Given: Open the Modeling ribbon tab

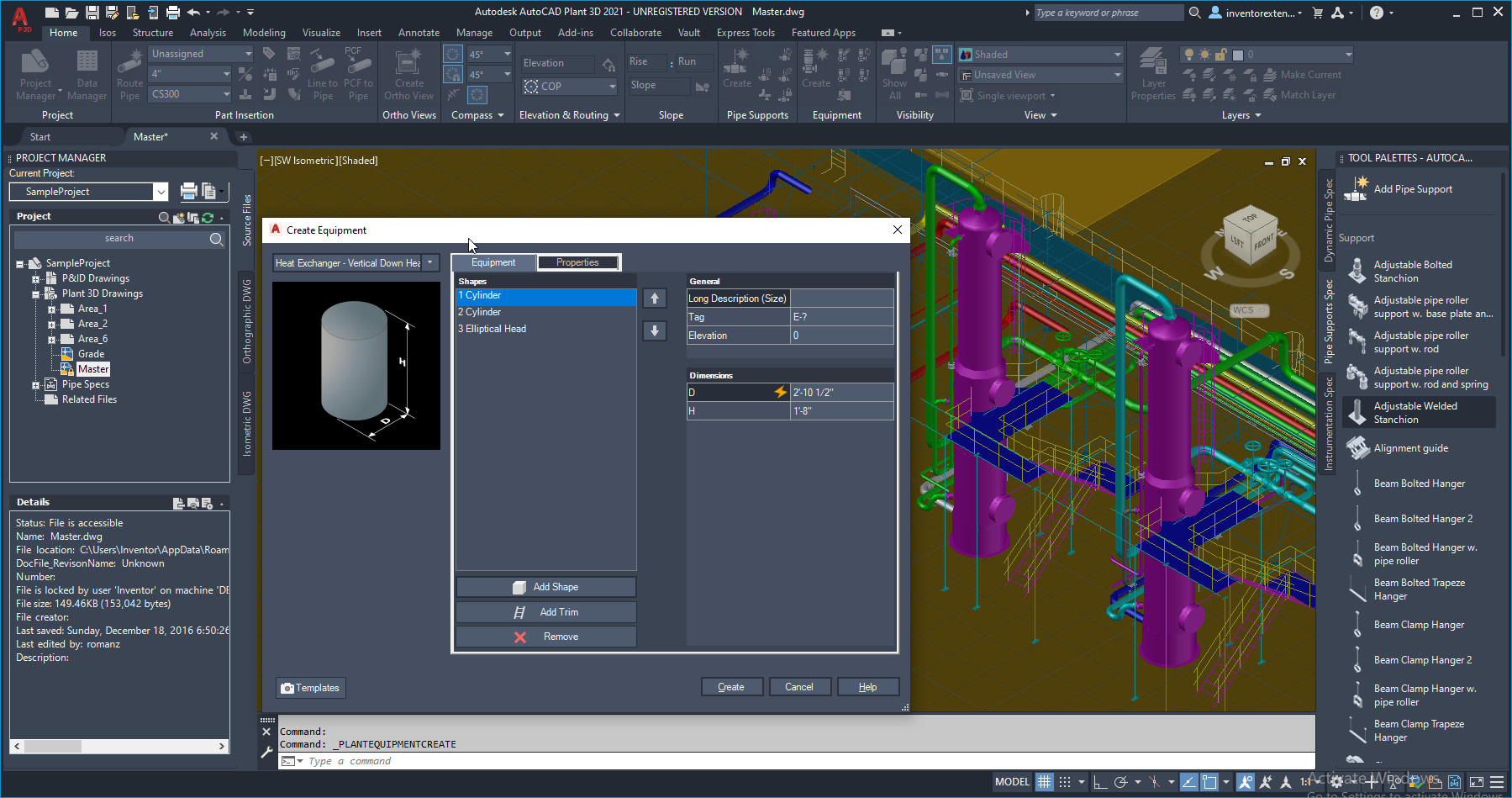Looking at the screenshot, I should [264, 33].
